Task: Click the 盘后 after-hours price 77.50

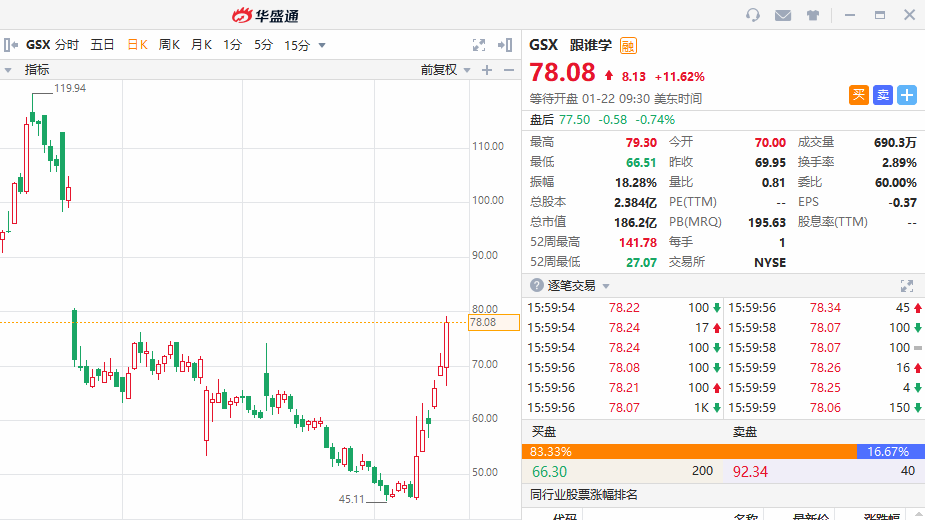Action: (575, 120)
